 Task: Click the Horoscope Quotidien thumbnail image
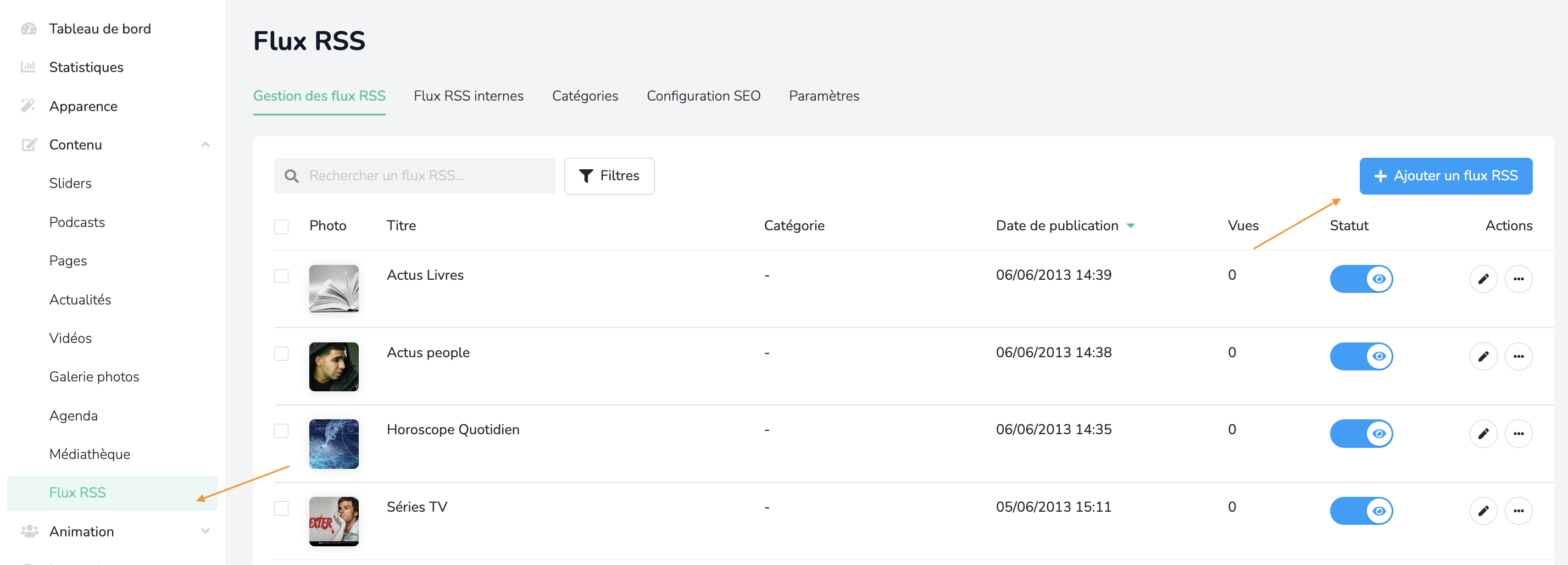[x=333, y=444]
